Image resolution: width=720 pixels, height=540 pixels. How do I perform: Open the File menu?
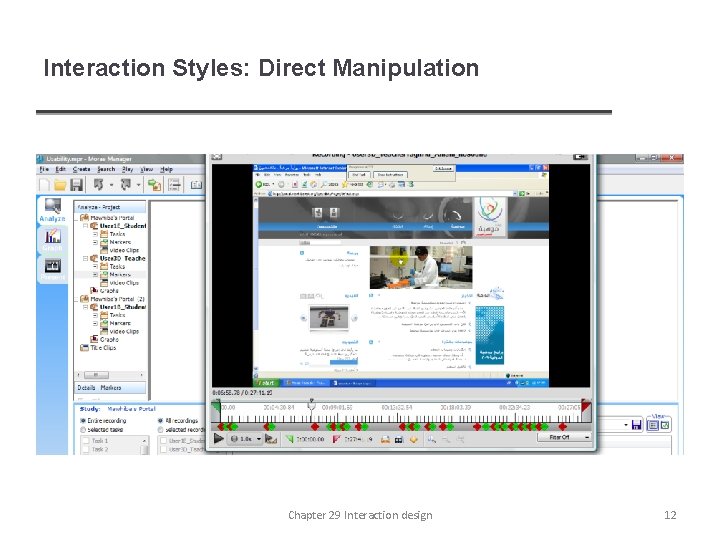[x=44, y=169]
